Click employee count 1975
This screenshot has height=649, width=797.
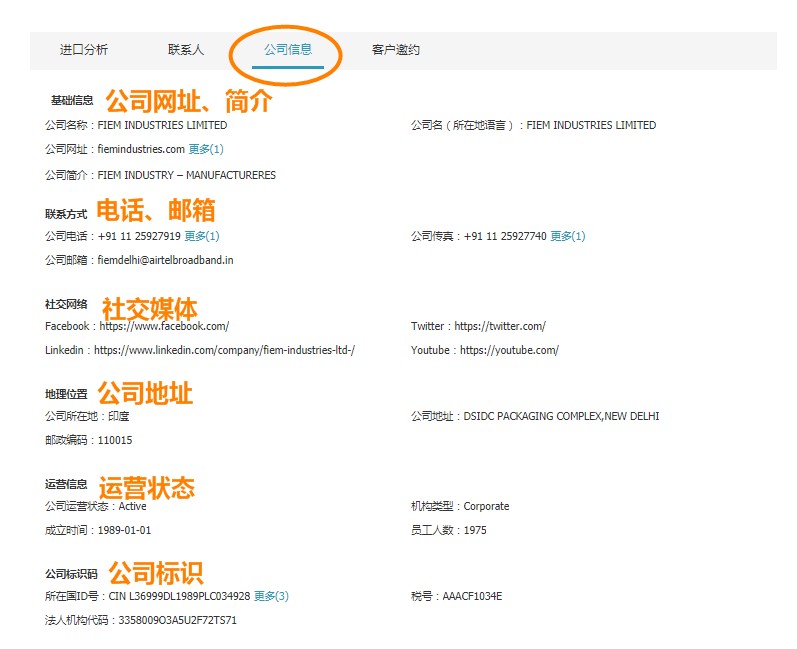(x=475, y=530)
